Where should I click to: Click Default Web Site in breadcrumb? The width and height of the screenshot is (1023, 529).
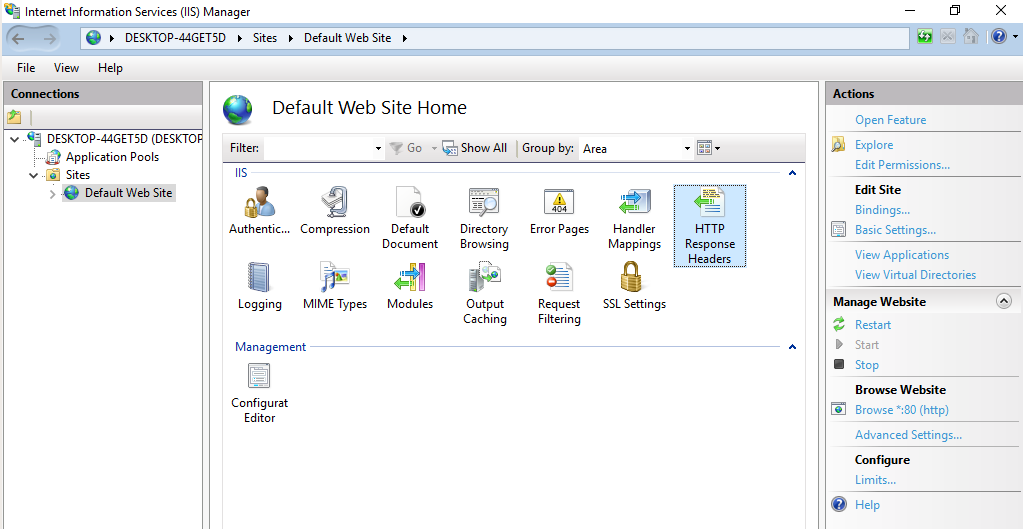(x=348, y=38)
